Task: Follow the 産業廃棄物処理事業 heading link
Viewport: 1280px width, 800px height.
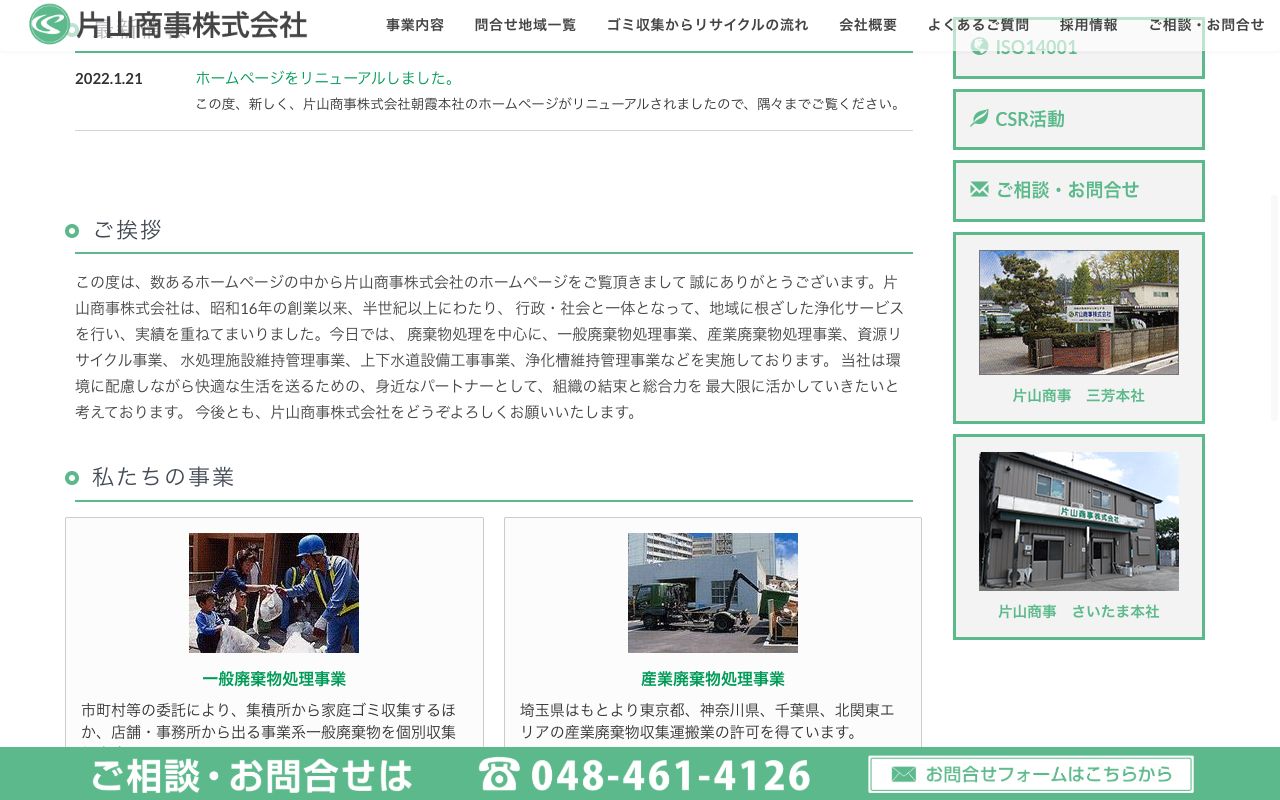Action: pyautogui.click(x=713, y=679)
